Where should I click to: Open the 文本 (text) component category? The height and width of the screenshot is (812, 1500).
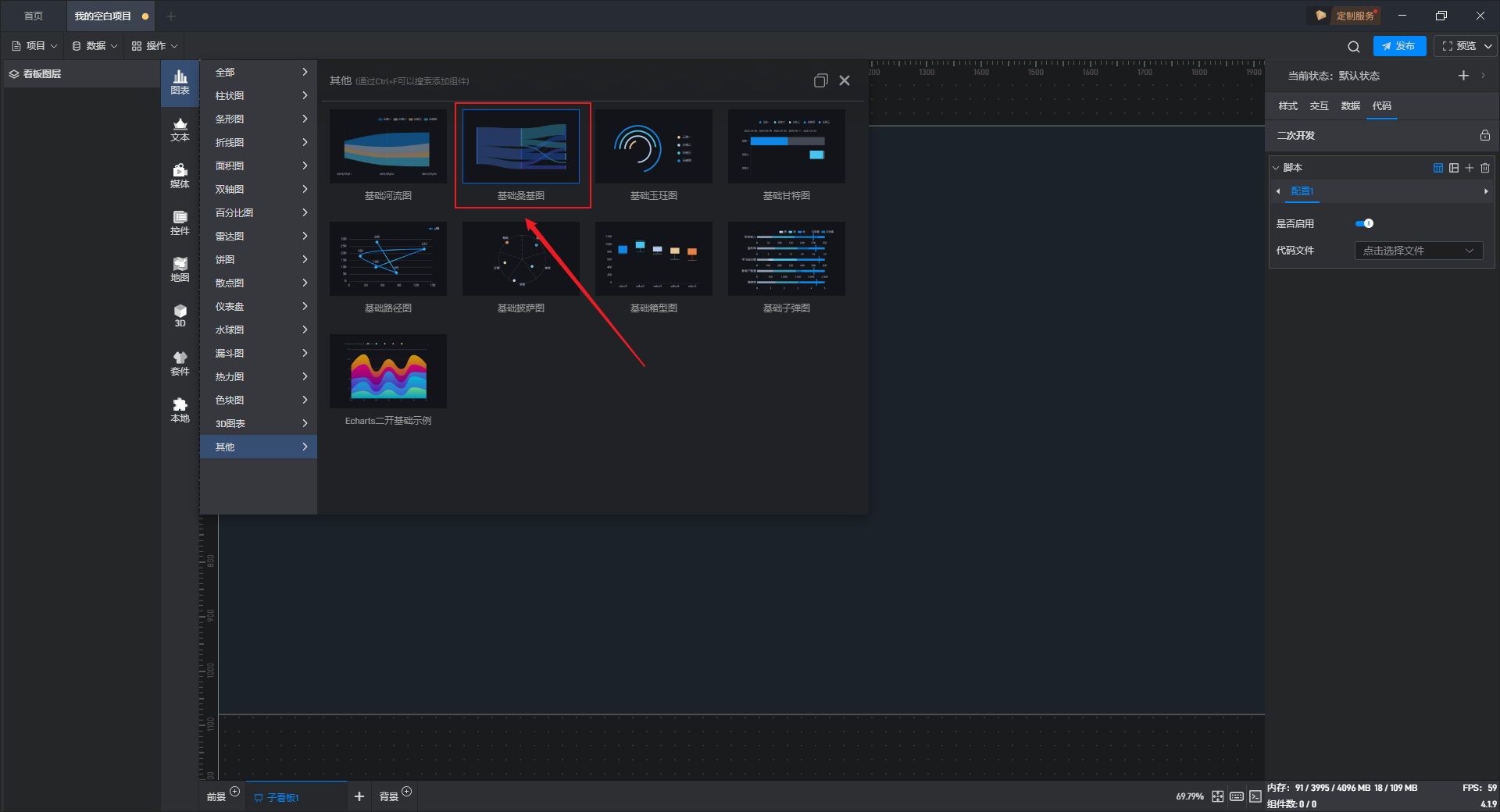point(180,130)
